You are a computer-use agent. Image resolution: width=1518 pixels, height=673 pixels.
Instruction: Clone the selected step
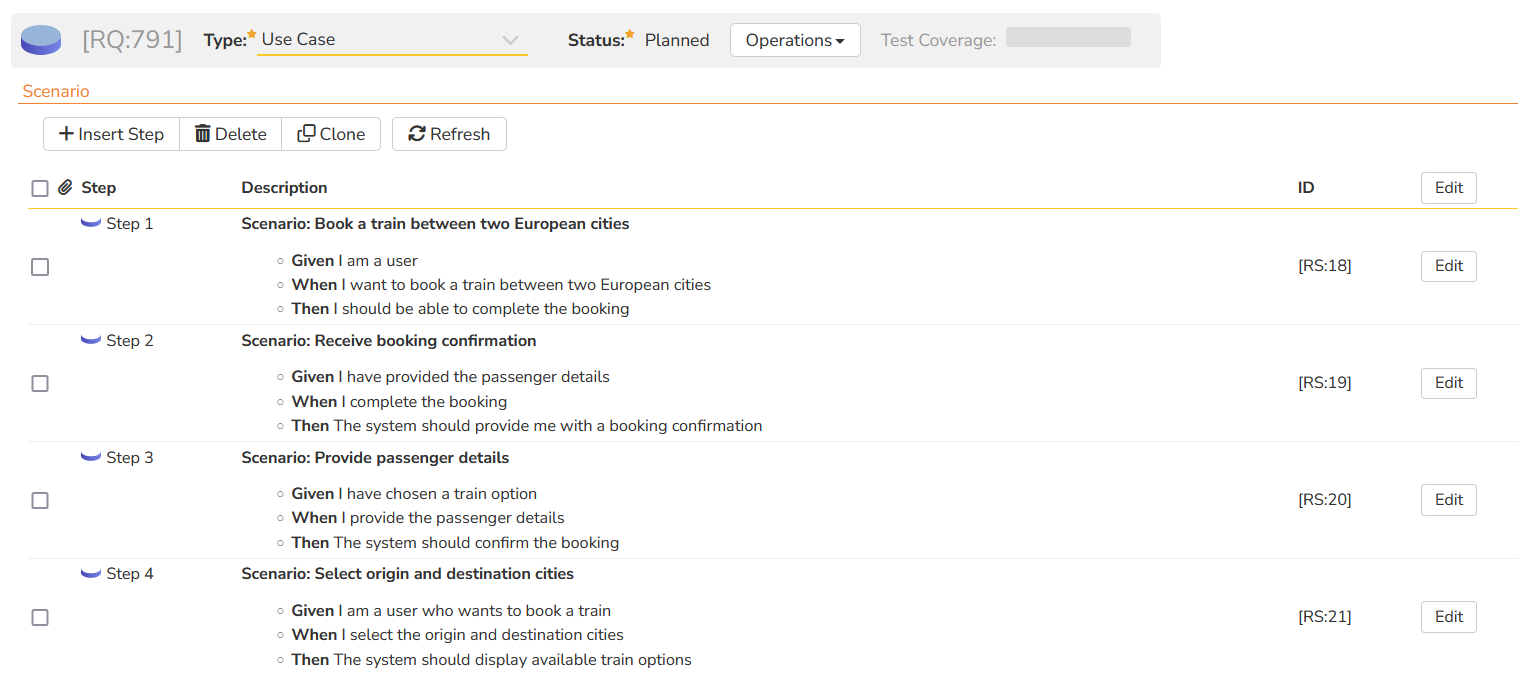[331, 134]
